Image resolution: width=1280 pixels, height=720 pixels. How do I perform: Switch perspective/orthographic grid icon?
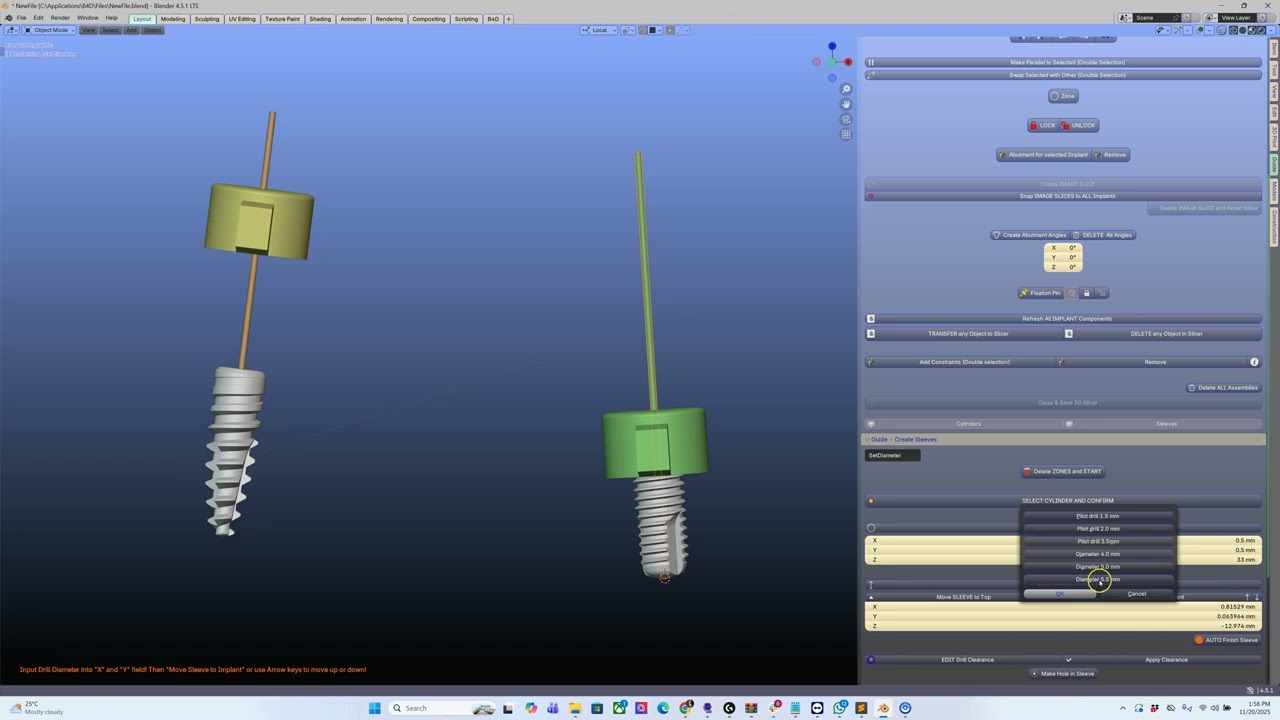(x=846, y=134)
